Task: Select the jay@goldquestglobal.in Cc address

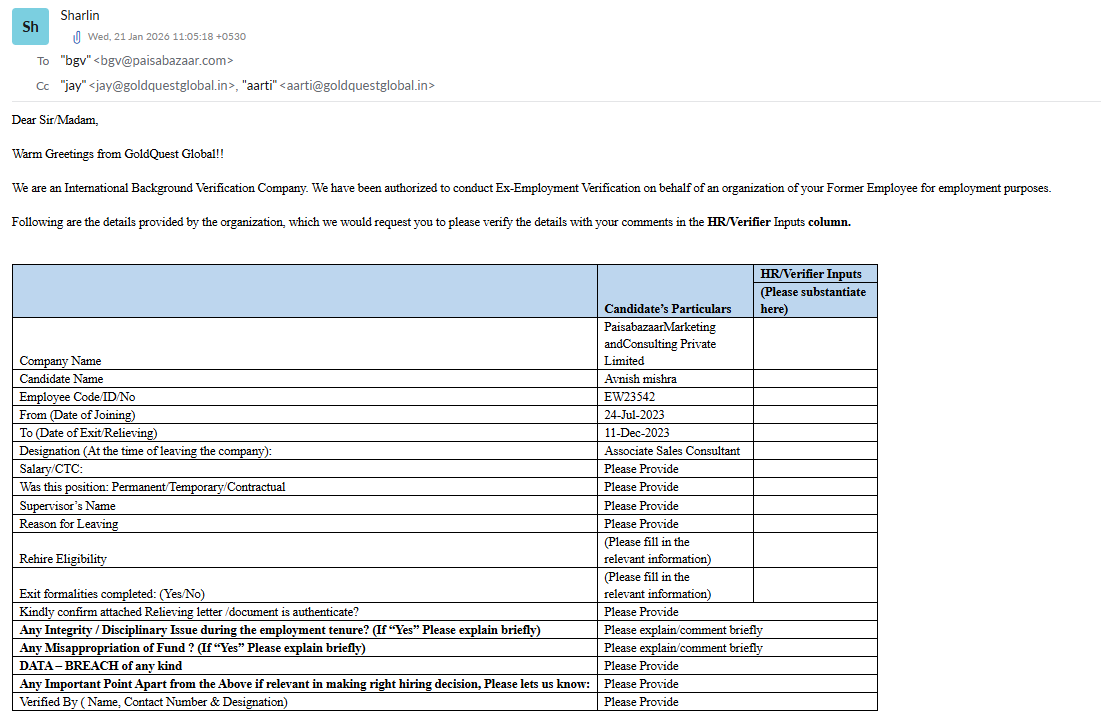Action: tap(162, 86)
